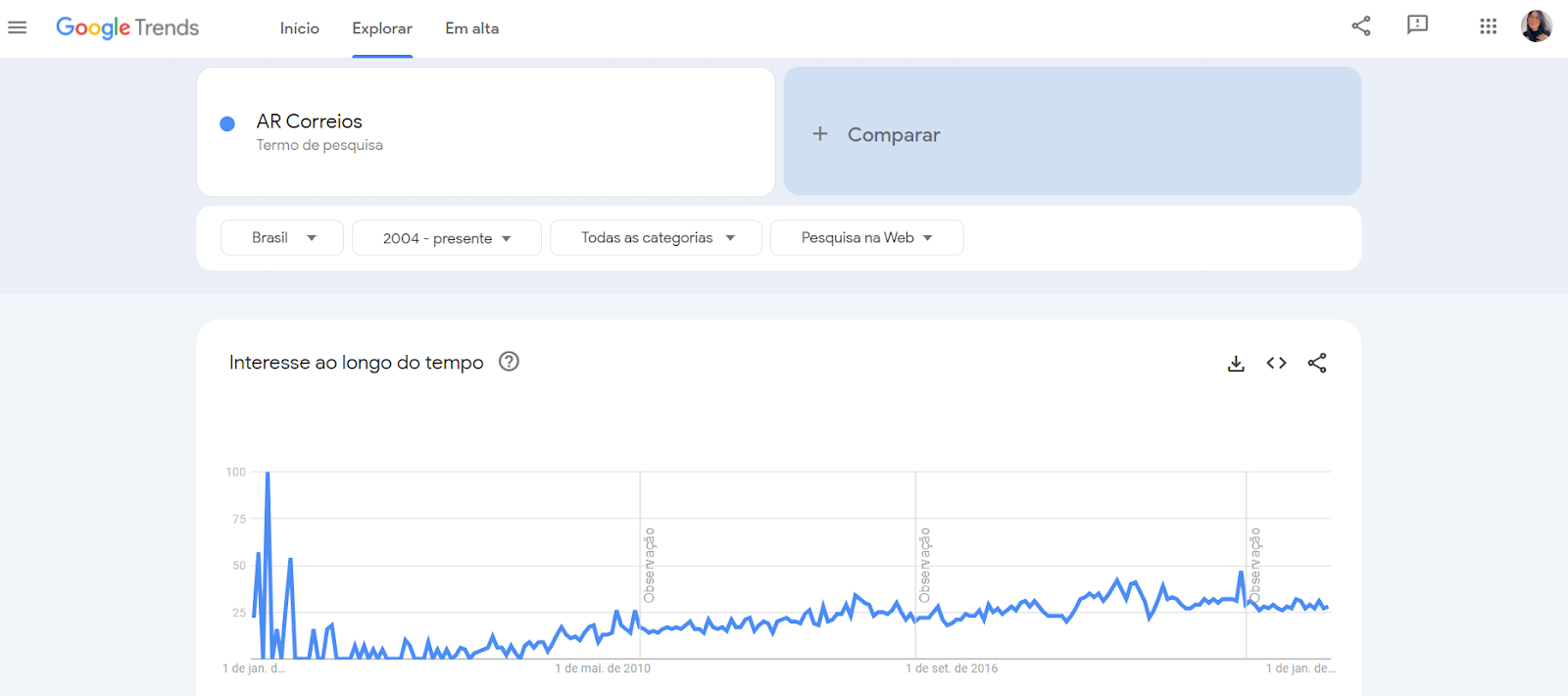Screen dimensions: 1568x696
Task: Click the Comparar add term card
Action: pos(1072,131)
